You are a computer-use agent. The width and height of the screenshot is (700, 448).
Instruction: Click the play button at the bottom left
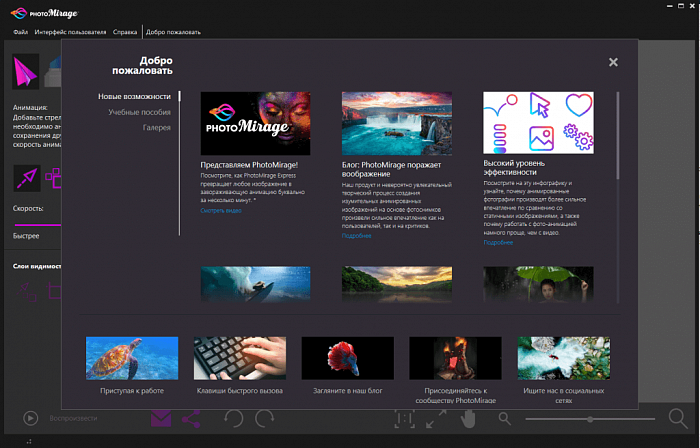click(x=30, y=418)
